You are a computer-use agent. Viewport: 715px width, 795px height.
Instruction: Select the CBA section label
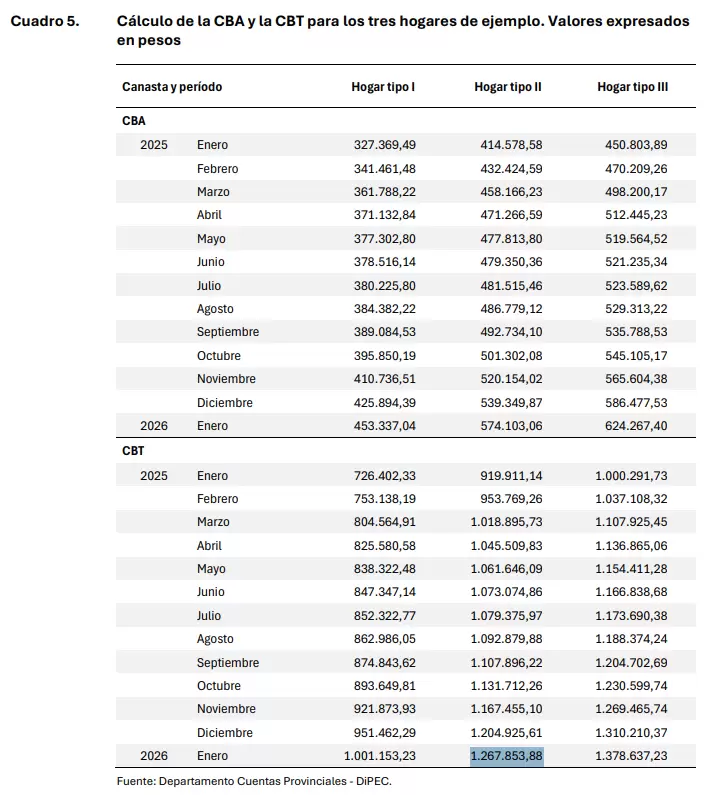(134, 121)
